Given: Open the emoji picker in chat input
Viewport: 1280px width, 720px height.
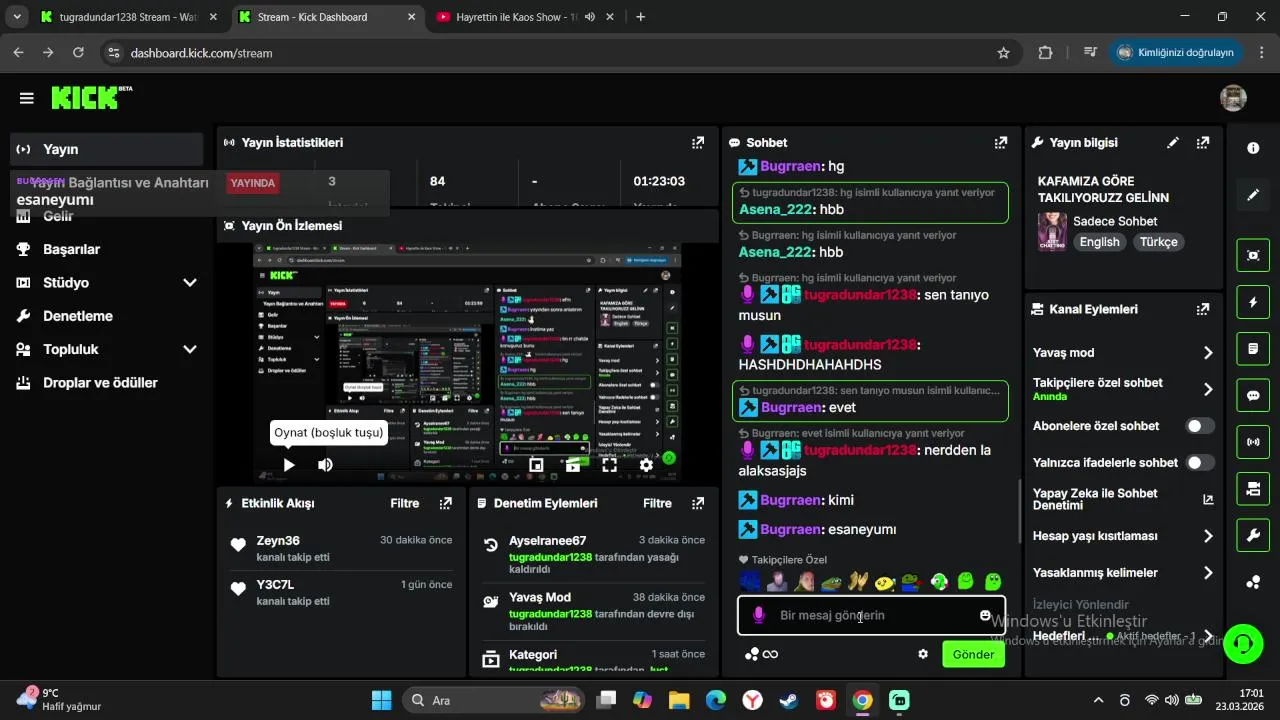Looking at the screenshot, I should point(985,615).
